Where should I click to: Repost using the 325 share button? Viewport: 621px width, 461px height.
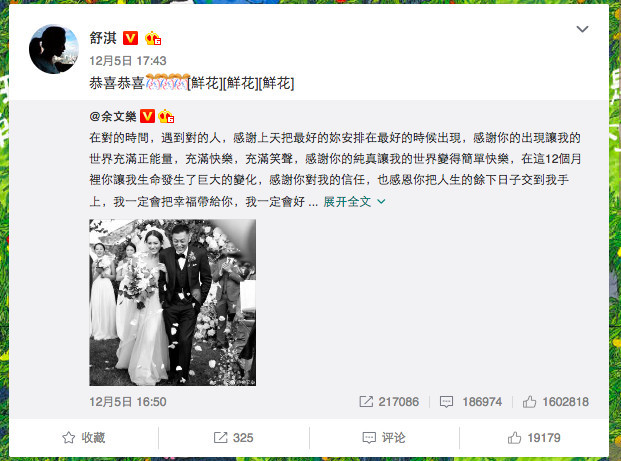[x=233, y=438]
